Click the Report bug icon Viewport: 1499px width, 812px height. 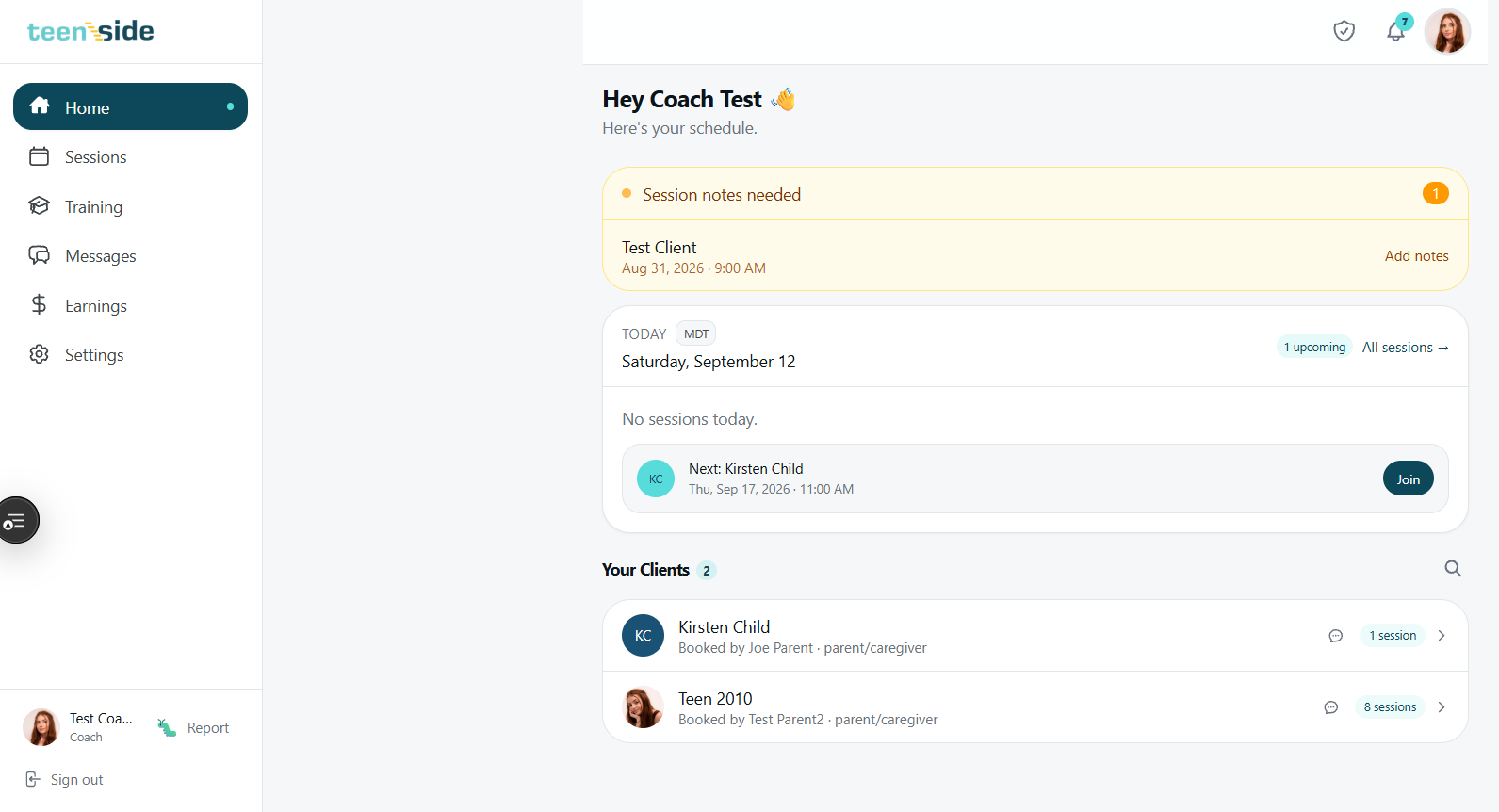point(167,727)
